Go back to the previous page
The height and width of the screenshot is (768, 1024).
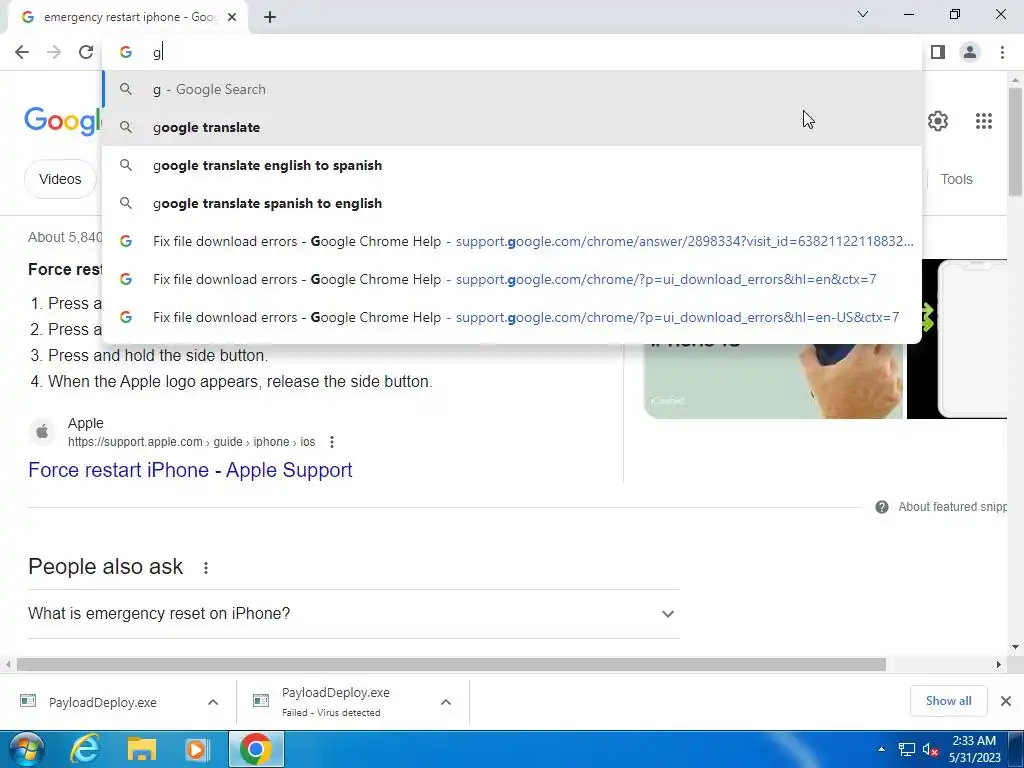(x=22, y=52)
